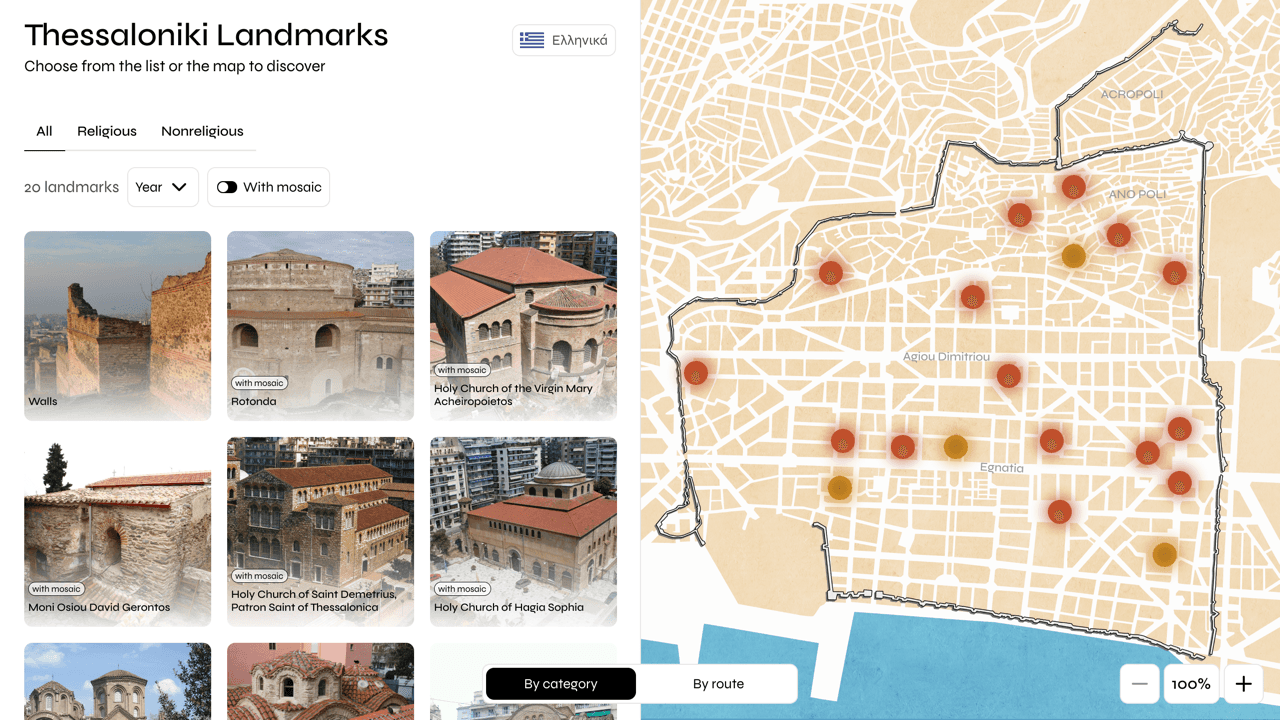The width and height of the screenshot is (1280, 720).
Task: Zoom in the map with the plus button
Action: point(1243,684)
